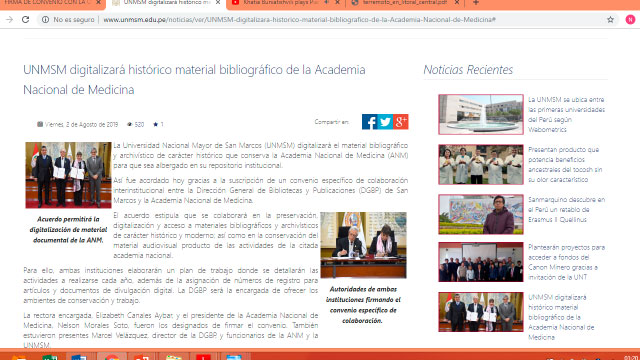The image size is (640, 360).
Task: Open the site information 'No es seguro' icon
Action: pos(46,20)
